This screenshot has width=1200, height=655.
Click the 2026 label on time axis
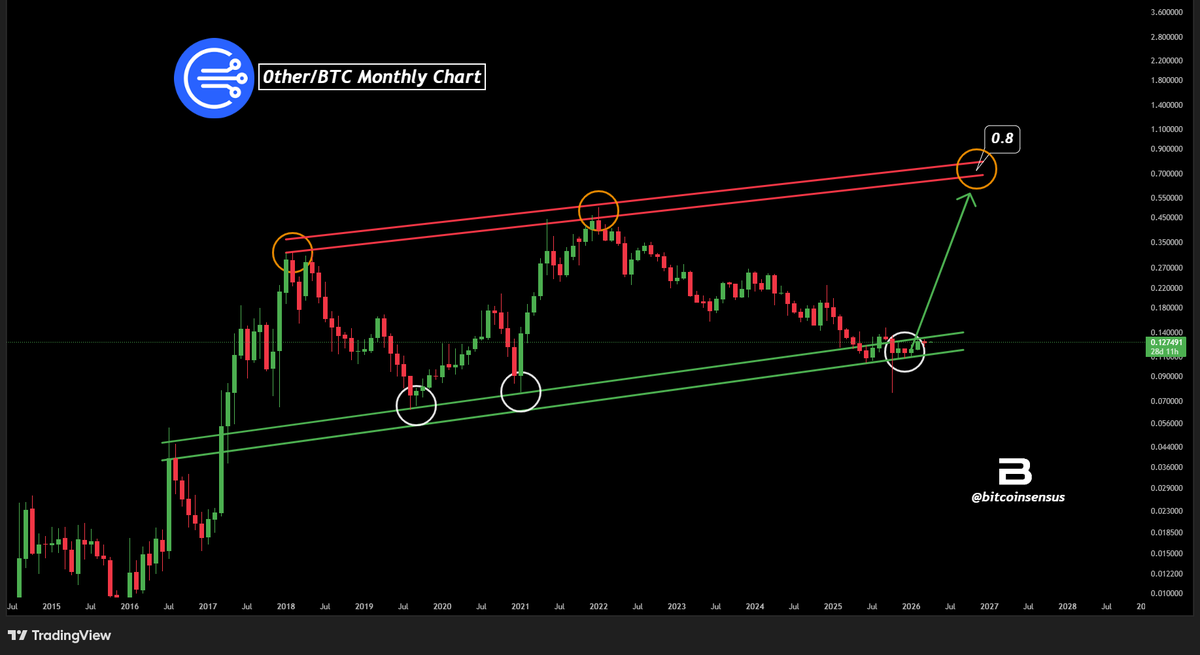911,606
